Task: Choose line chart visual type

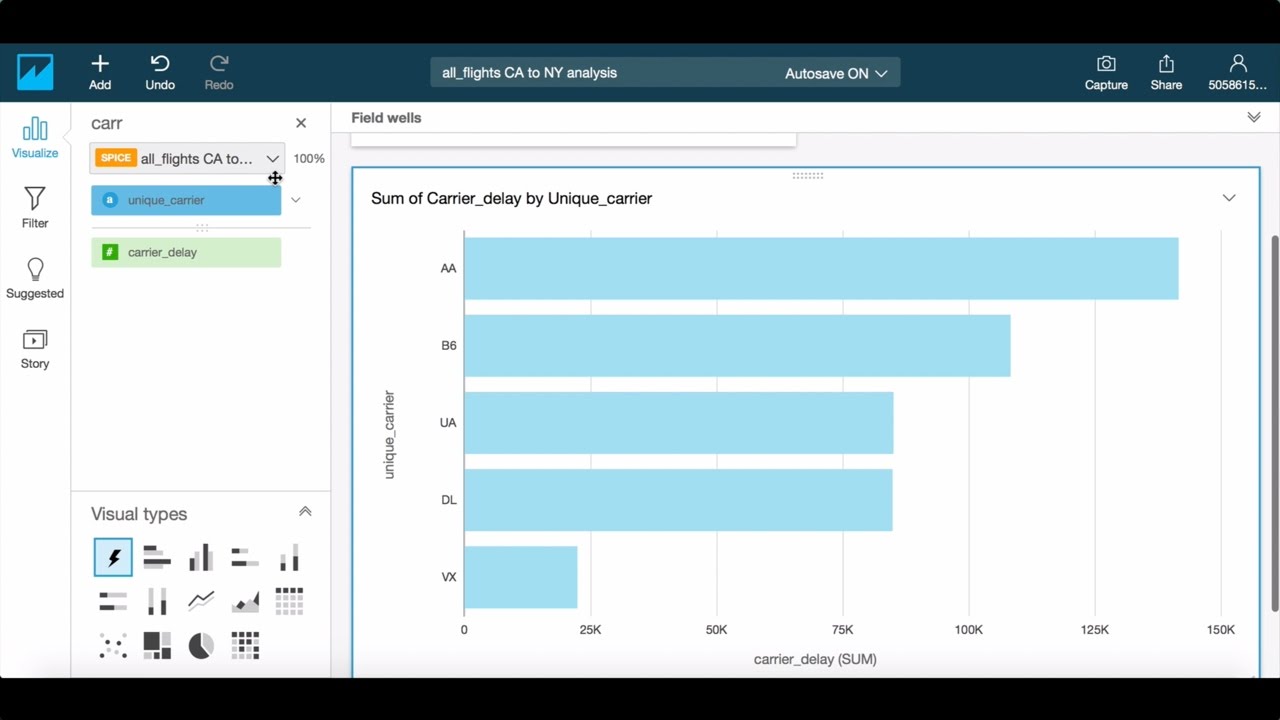Action: pyautogui.click(x=201, y=601)
